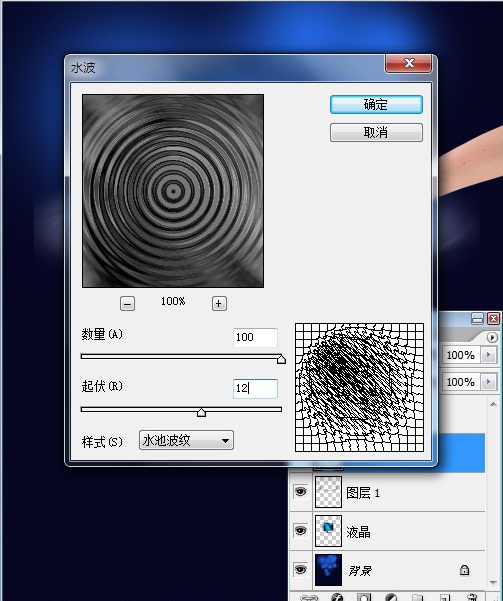Screen dimensions: 503x601
Task: Click the 起伏(R) label
Action: coord(102,386)
